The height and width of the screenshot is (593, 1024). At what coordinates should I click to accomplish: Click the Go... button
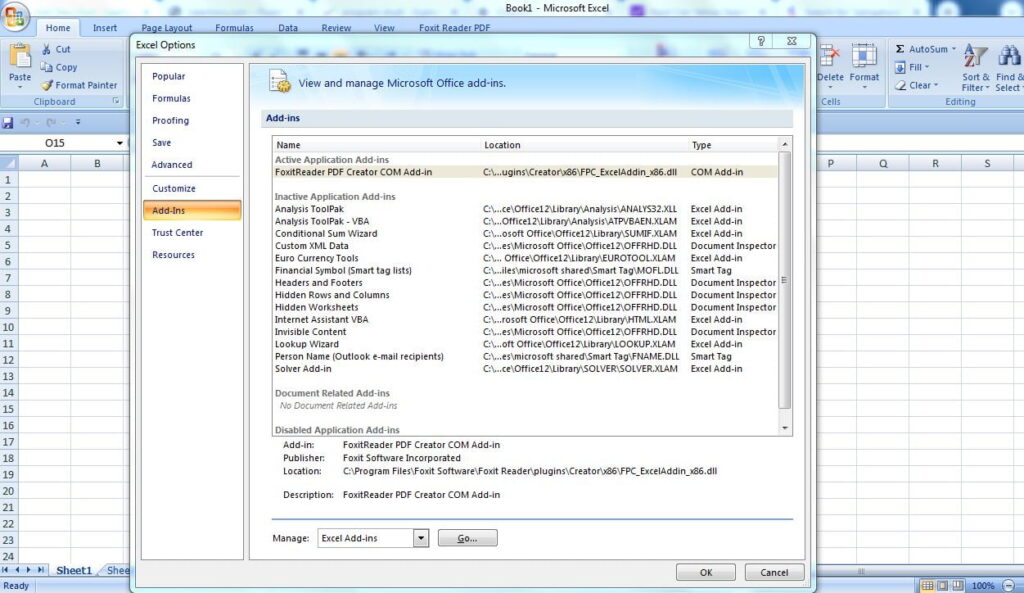tap(467, 538)
